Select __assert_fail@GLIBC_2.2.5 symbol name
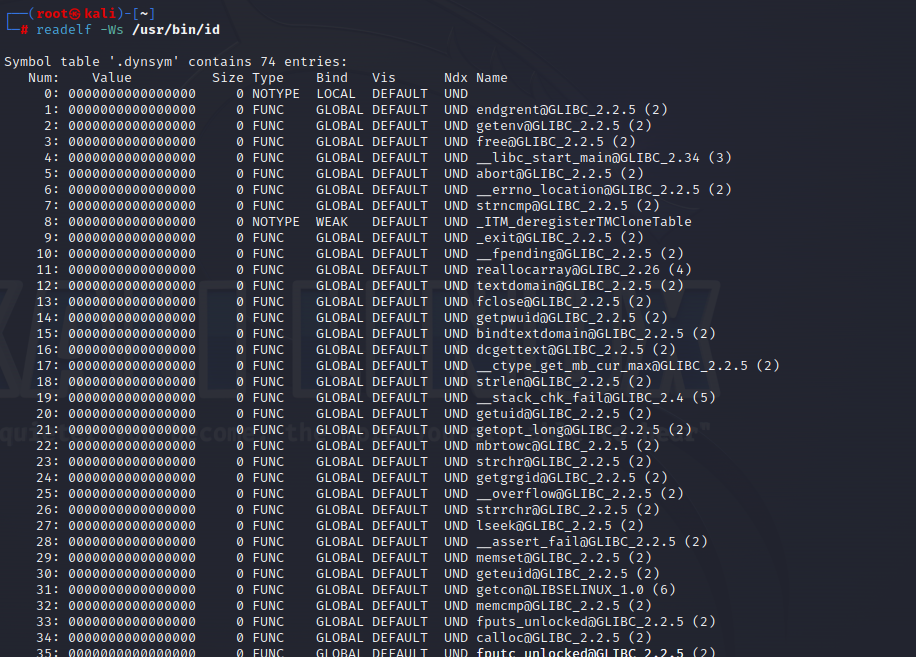The width and height of the screenshot is (916, 657). tap(576, 542)
